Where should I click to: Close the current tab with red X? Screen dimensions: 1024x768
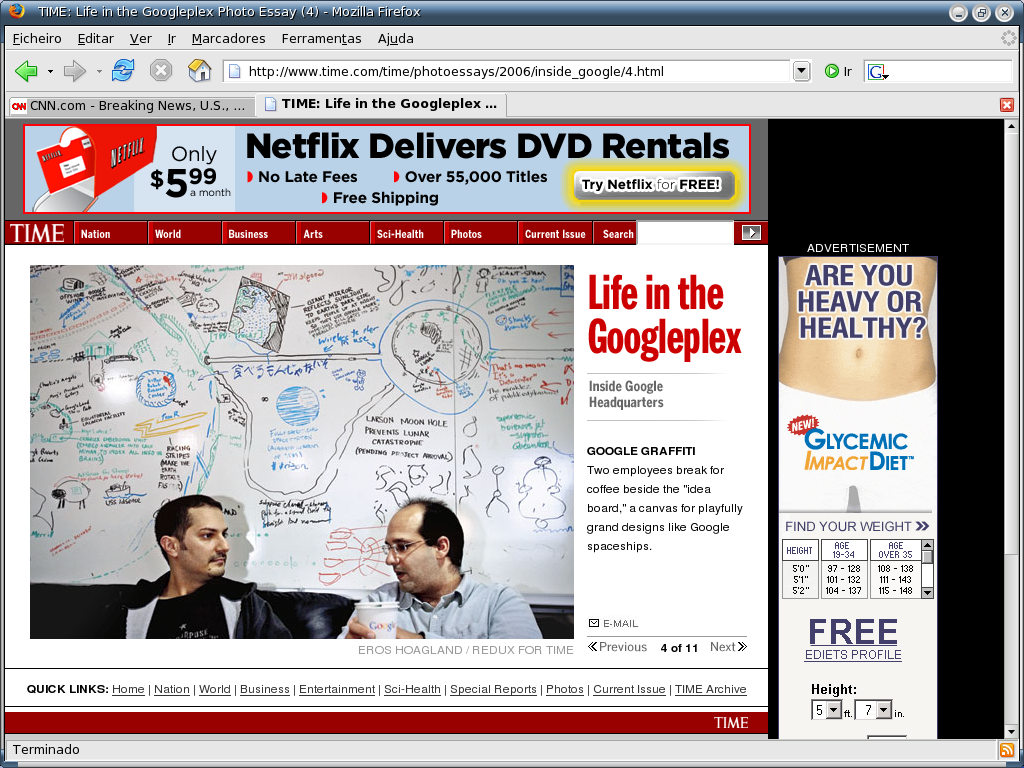(x=1006, y=105)
